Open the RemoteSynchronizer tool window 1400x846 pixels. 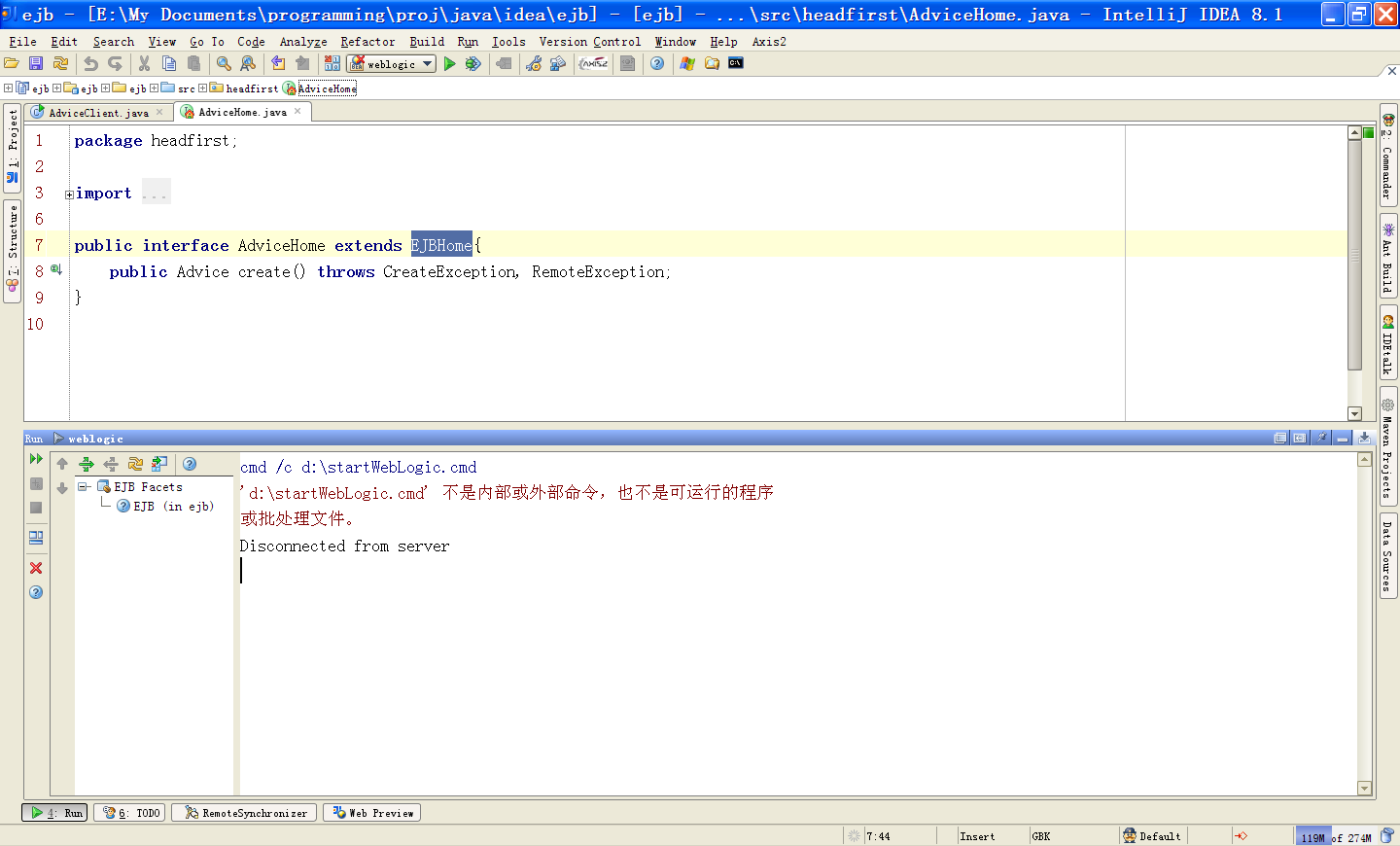[245, 813]
